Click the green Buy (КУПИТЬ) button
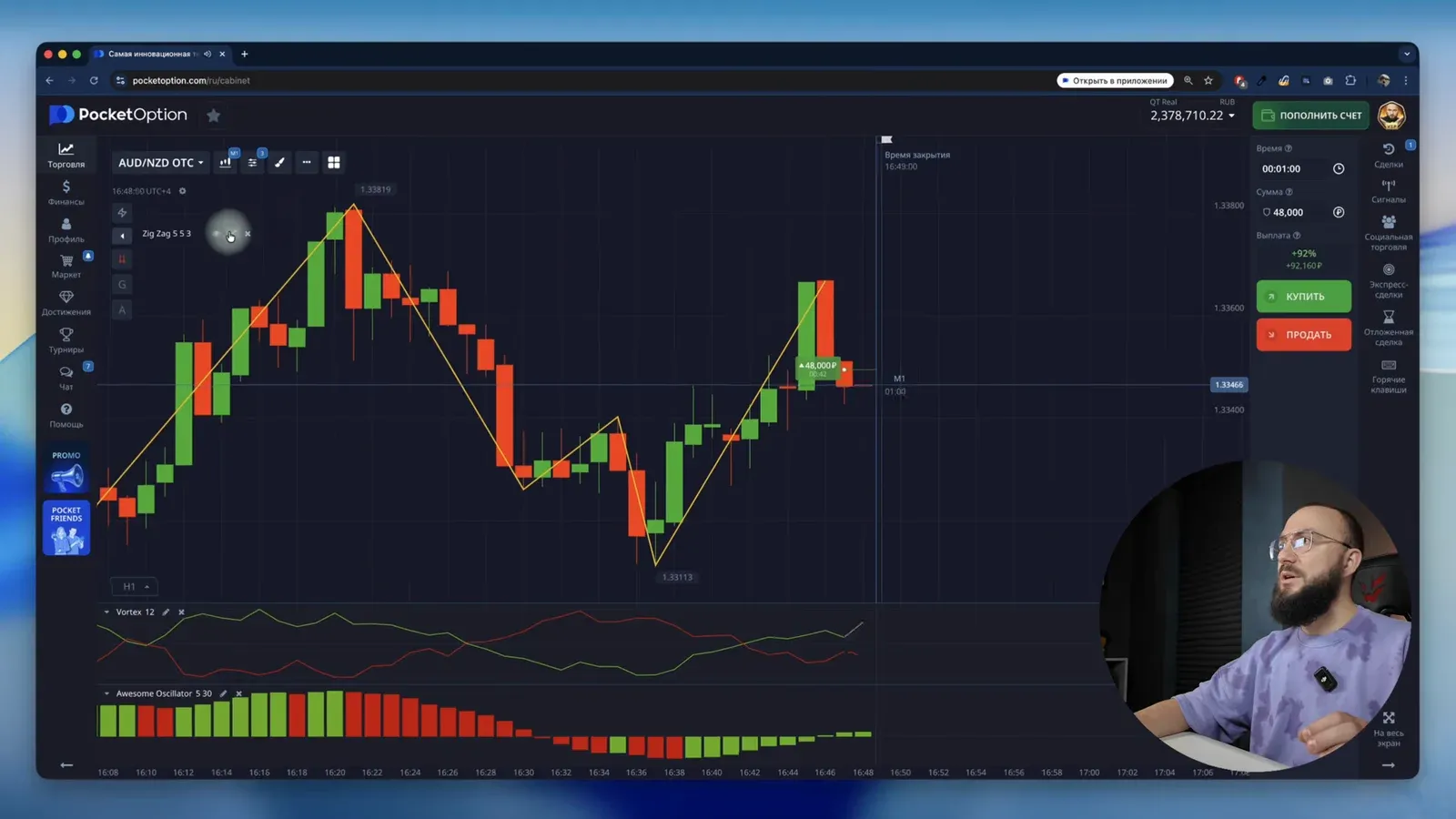The image size is (1456, 819). [1303, 297]
